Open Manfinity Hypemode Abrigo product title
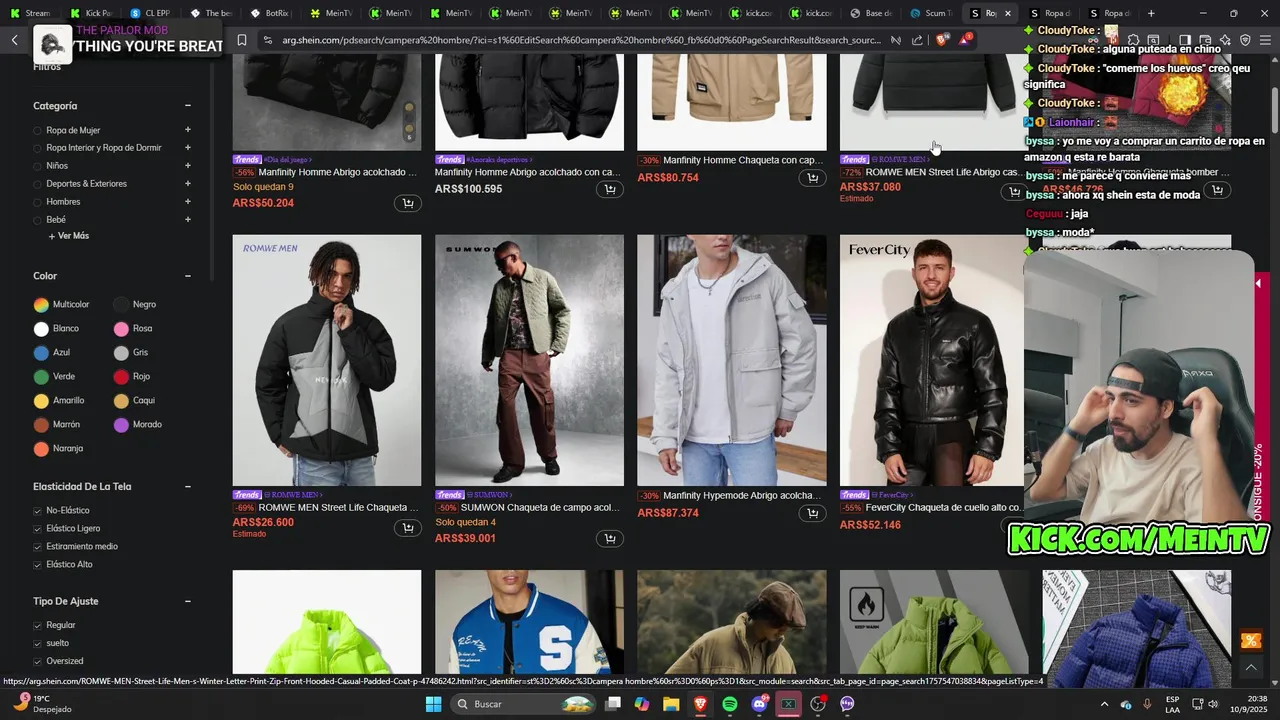The image size is (1280, 720). click(743, 496)
